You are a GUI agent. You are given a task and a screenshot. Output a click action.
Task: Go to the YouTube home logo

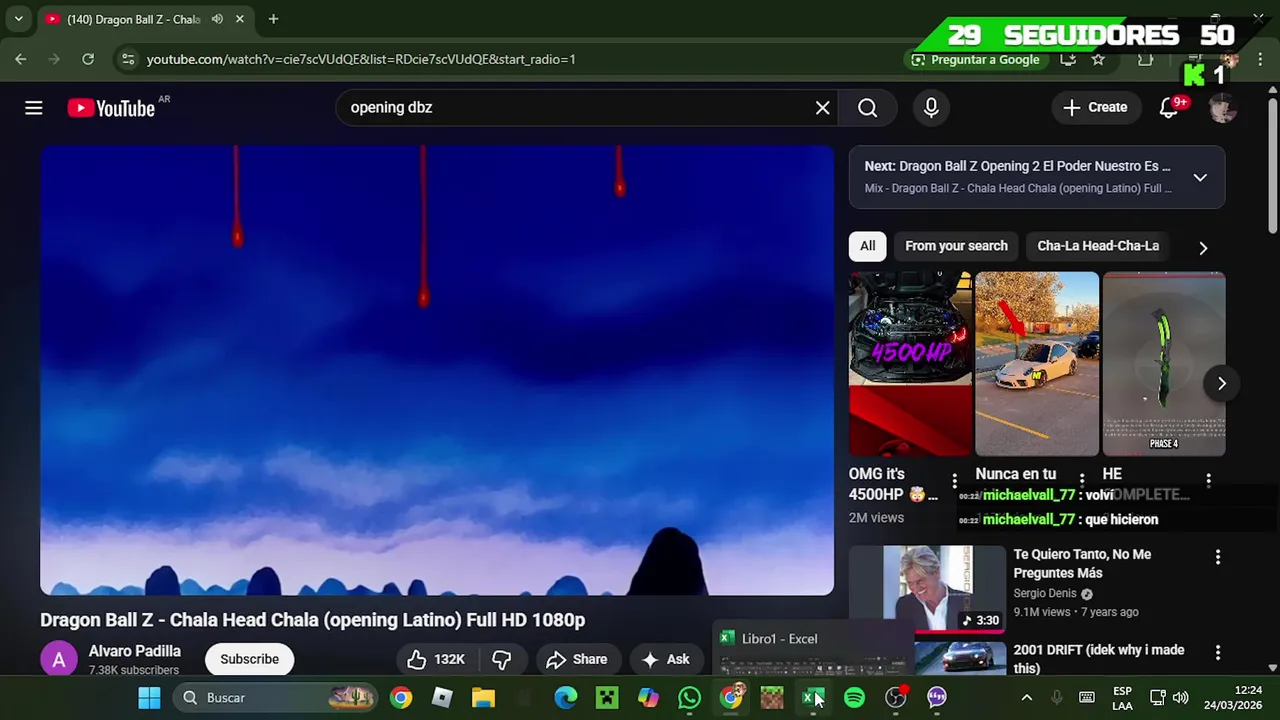coord(111,108)
